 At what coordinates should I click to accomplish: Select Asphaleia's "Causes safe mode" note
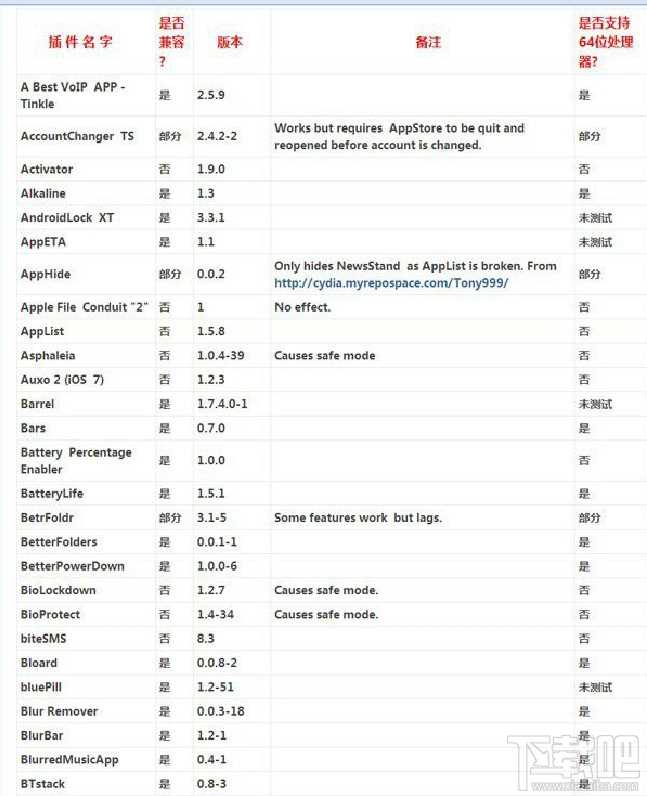[x=325, y=355]
